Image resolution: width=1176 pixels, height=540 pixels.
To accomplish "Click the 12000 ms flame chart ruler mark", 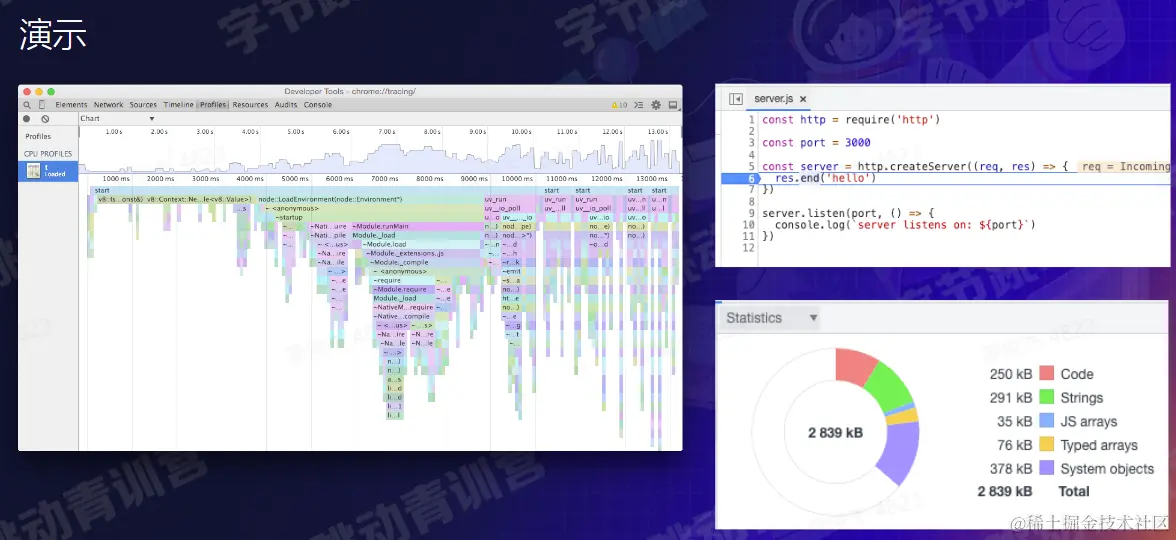I will click(607, 179).
